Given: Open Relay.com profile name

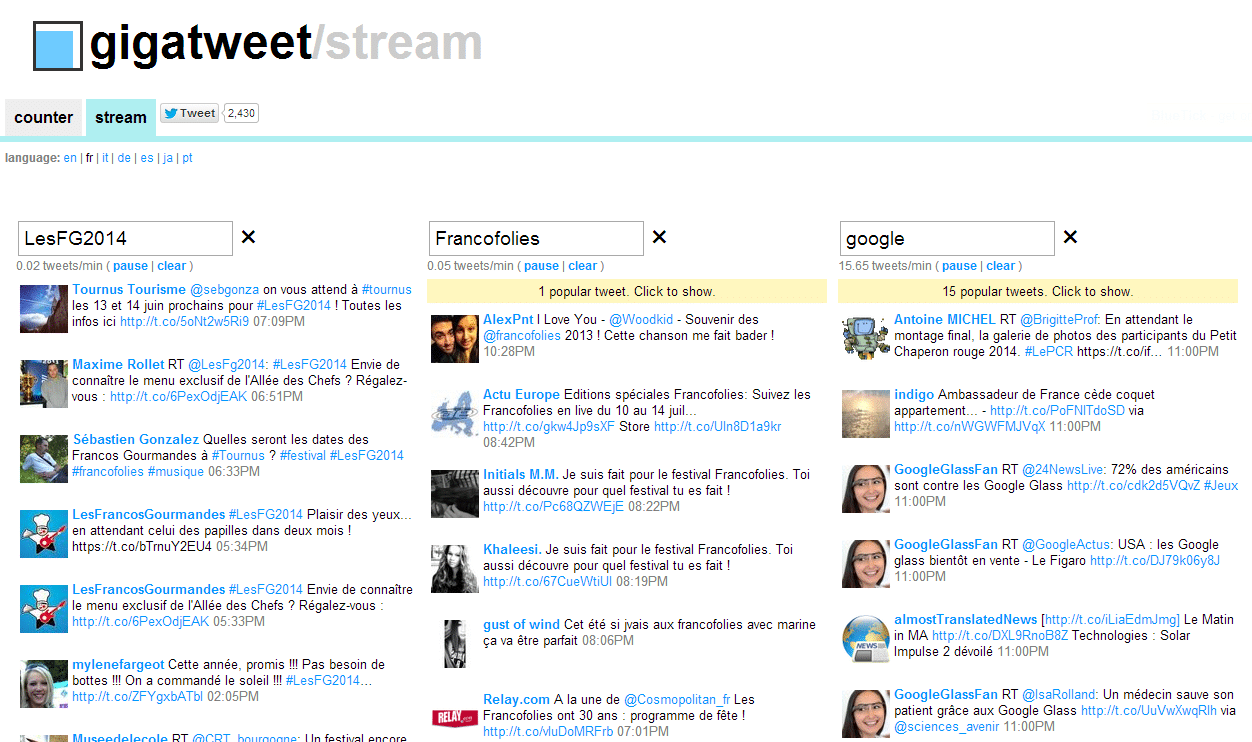Looking at the screenshot, I should tap(516, 699).
